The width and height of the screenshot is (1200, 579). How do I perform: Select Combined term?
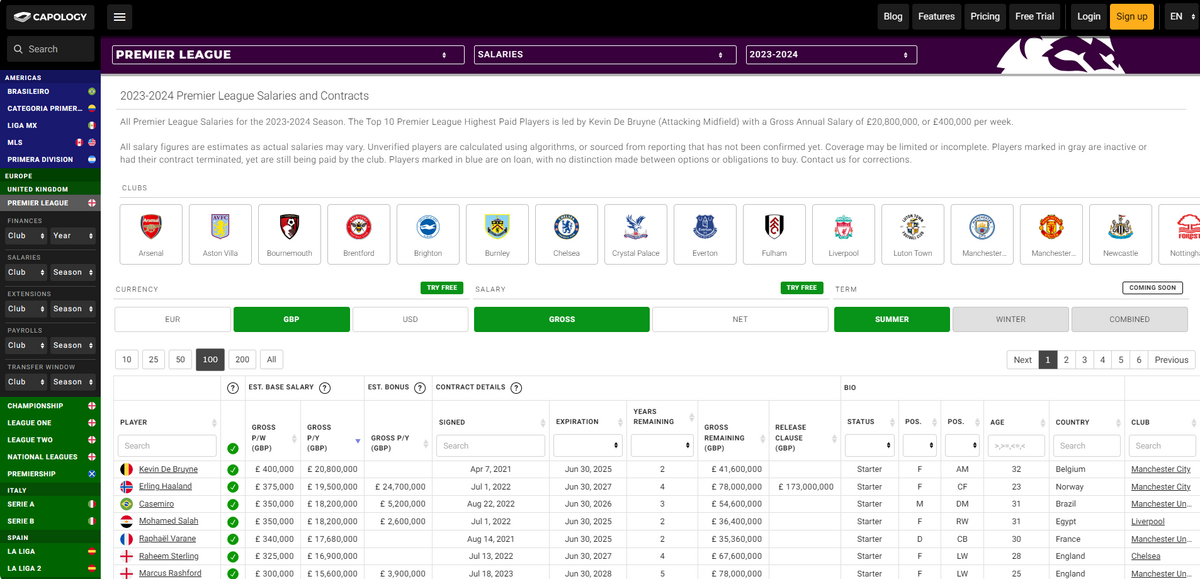click(x=1130, y=319)
